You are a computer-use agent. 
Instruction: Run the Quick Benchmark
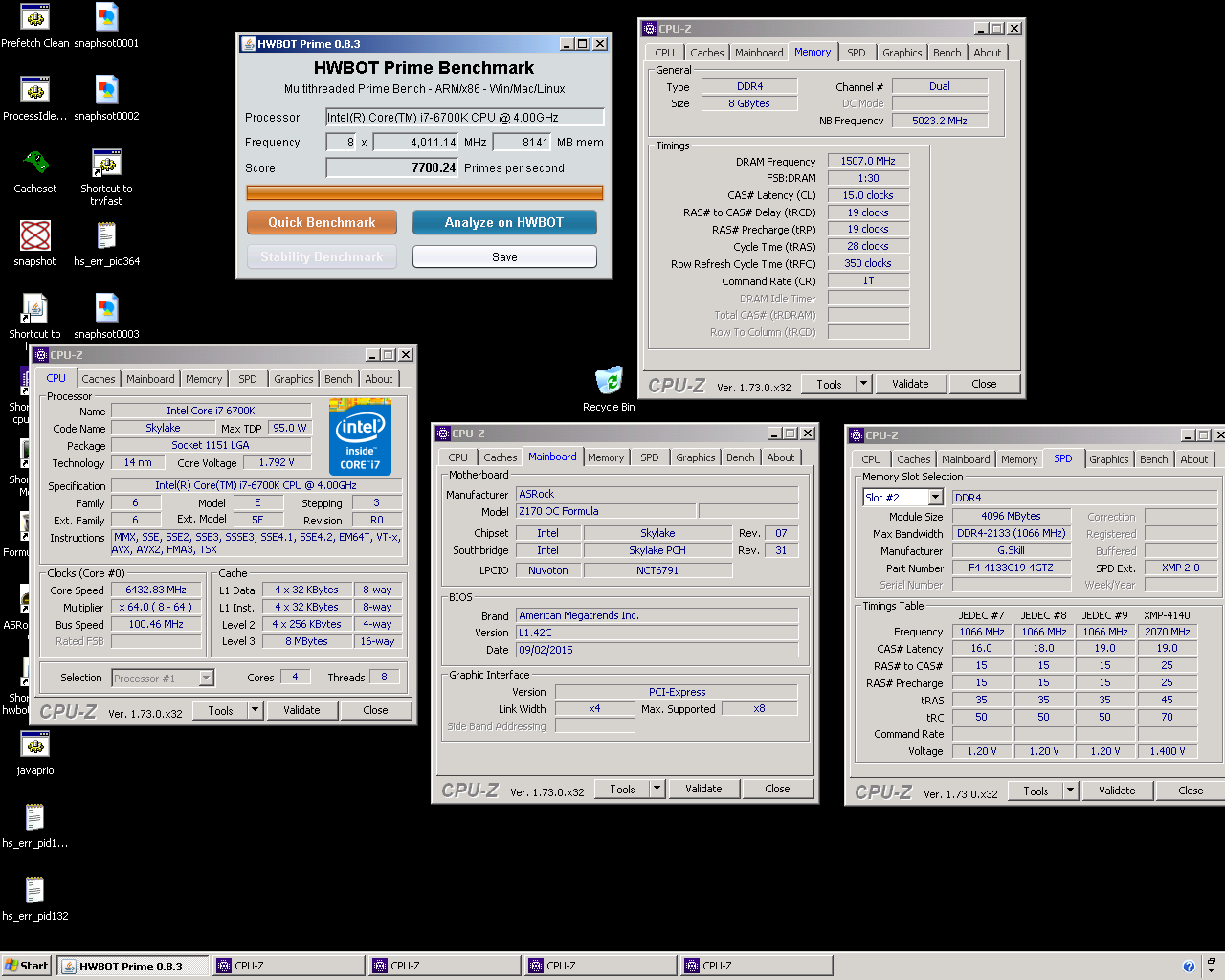322,222
